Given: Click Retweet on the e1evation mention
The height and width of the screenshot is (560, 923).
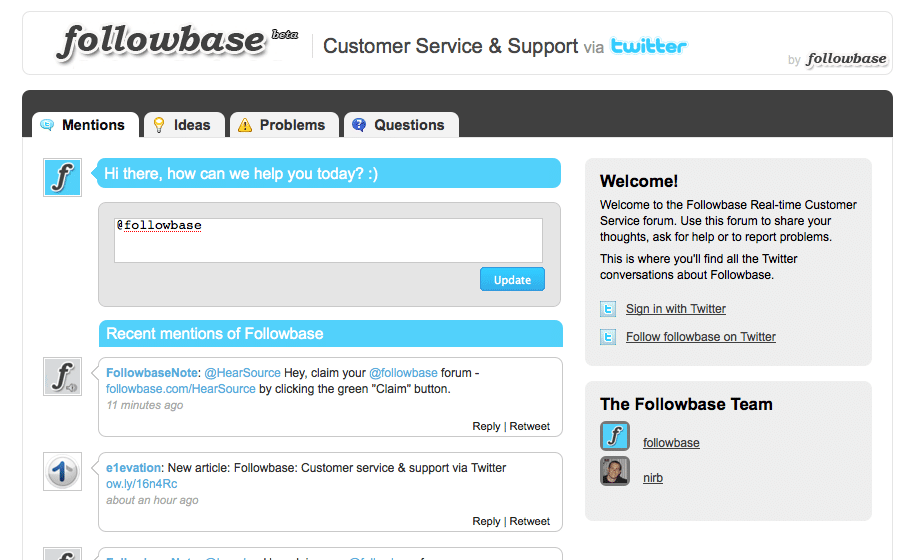Looking at the screenshot, I should pyautogui.click(x=530, y=521).
